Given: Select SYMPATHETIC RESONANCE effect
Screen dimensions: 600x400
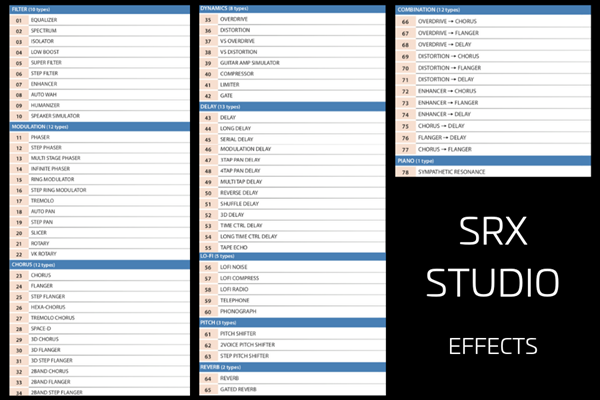Looking at the screenshot, I should click(x=493, y=172).
